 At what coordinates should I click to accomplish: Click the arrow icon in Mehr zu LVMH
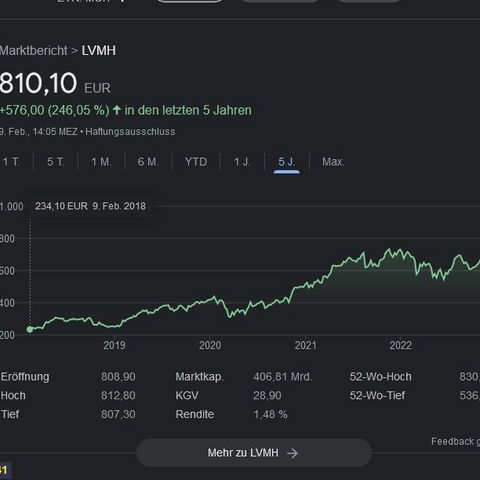tap(292, 453)
